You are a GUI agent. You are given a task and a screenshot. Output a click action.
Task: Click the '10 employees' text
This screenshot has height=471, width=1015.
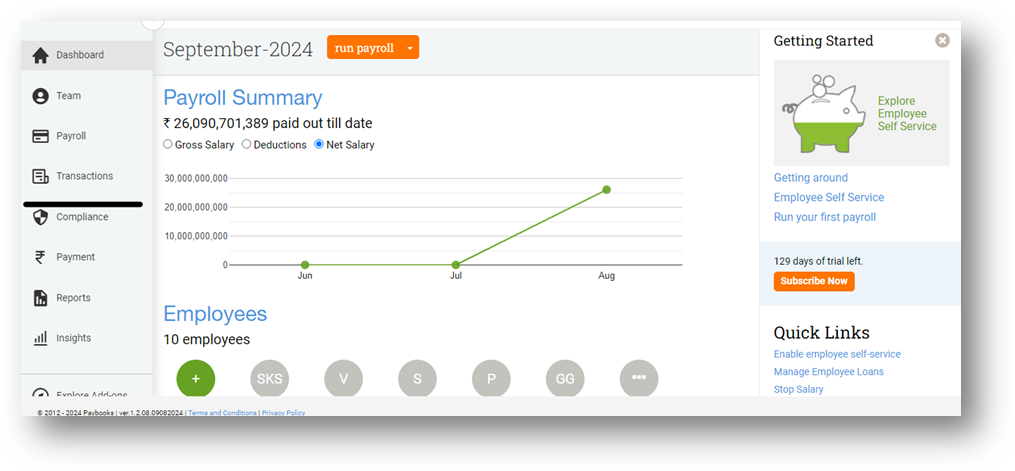(206, 340)
